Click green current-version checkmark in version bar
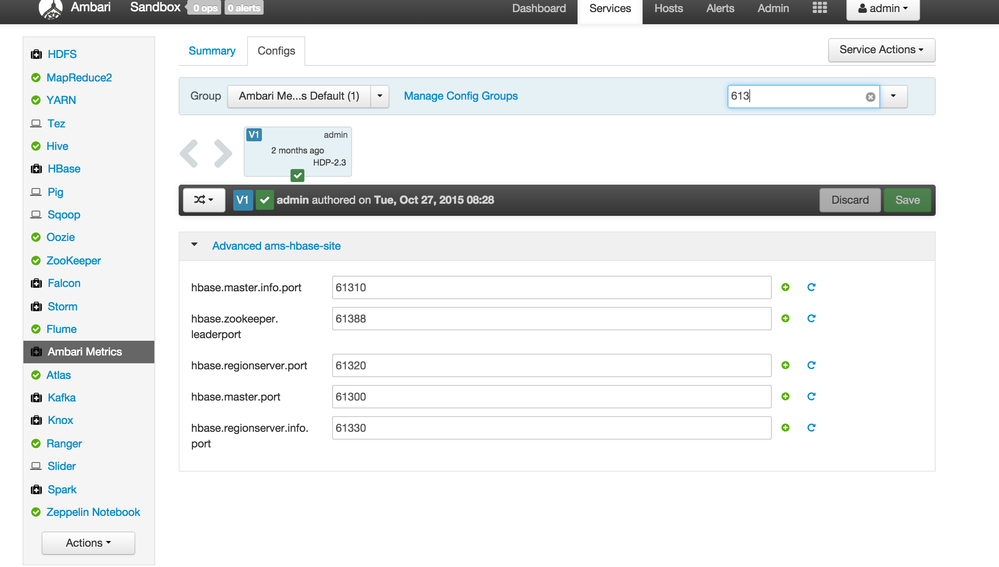The height and width of the screenshot is (567, 999). pos(264,200)
